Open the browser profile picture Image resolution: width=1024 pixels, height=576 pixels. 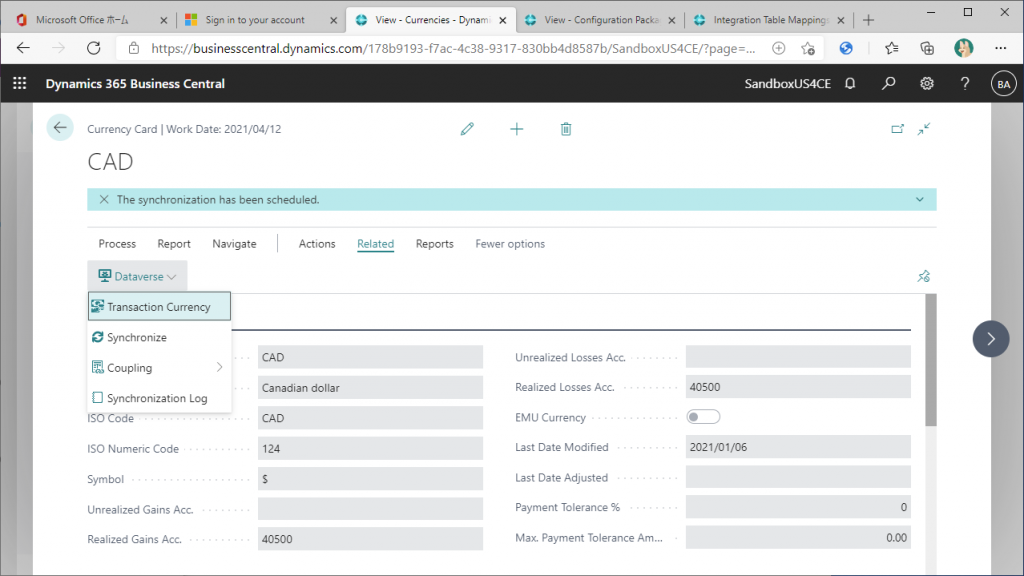coord(963,48)
